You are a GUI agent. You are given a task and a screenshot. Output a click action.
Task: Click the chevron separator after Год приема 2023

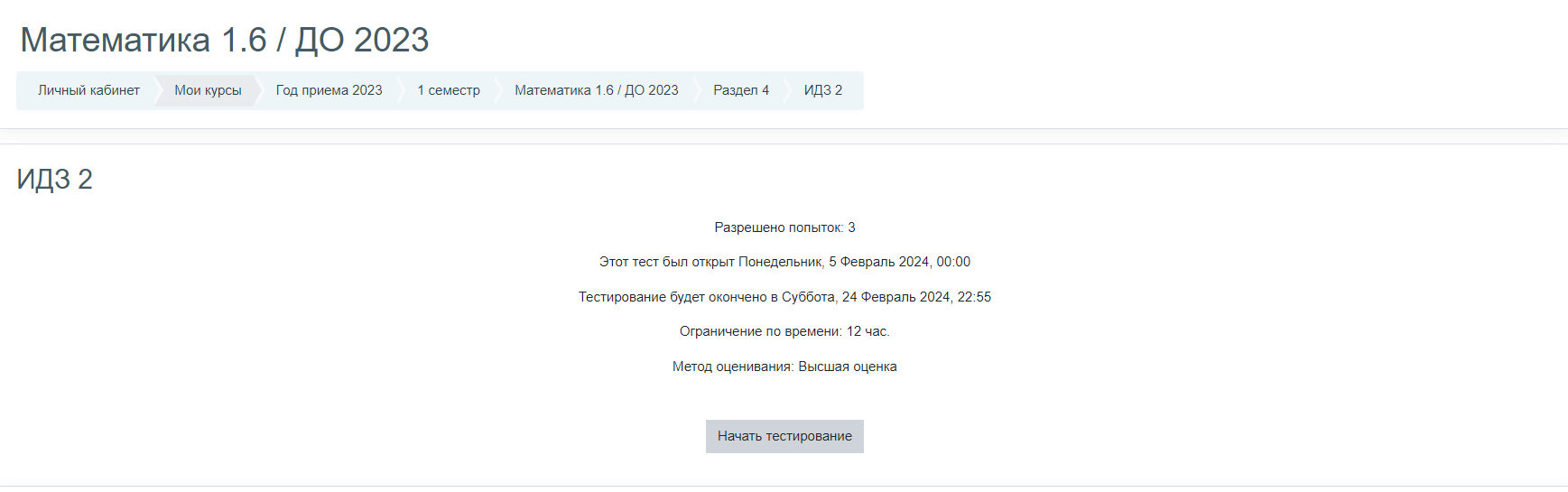tap(399, 90)
